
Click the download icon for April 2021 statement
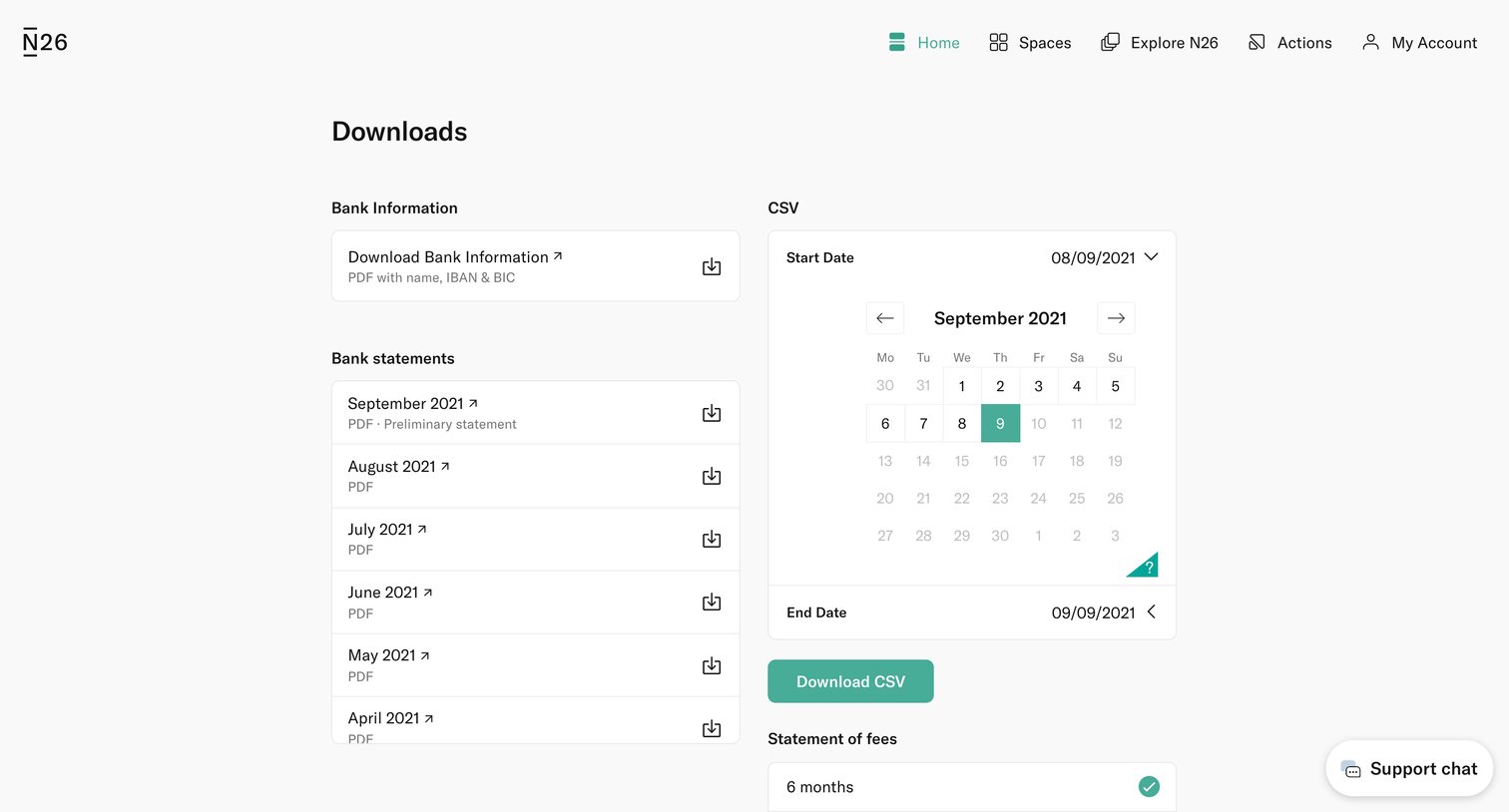(712, 728)
